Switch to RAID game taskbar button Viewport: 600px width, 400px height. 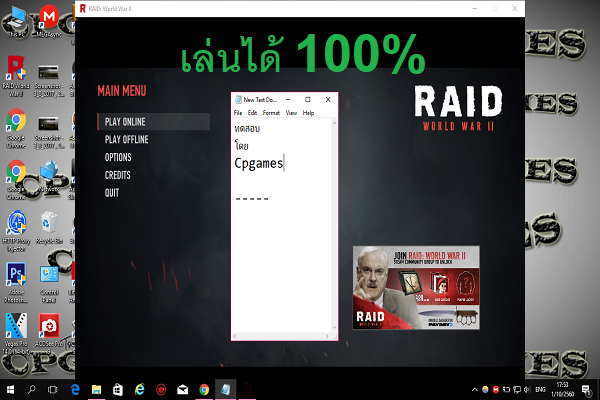pyautogui.click(x=247, y=390)
